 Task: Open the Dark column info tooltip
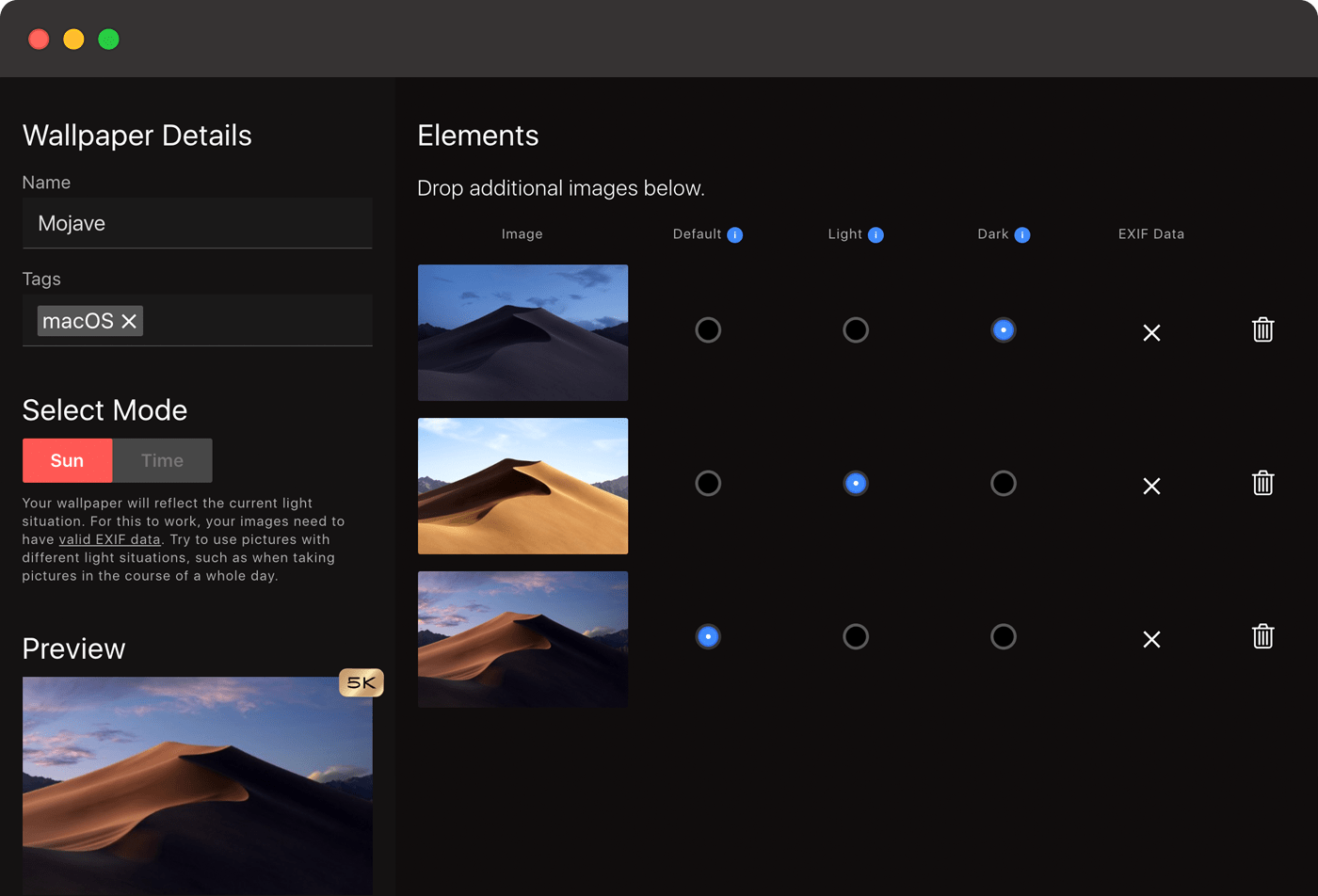coord(1022,235)
